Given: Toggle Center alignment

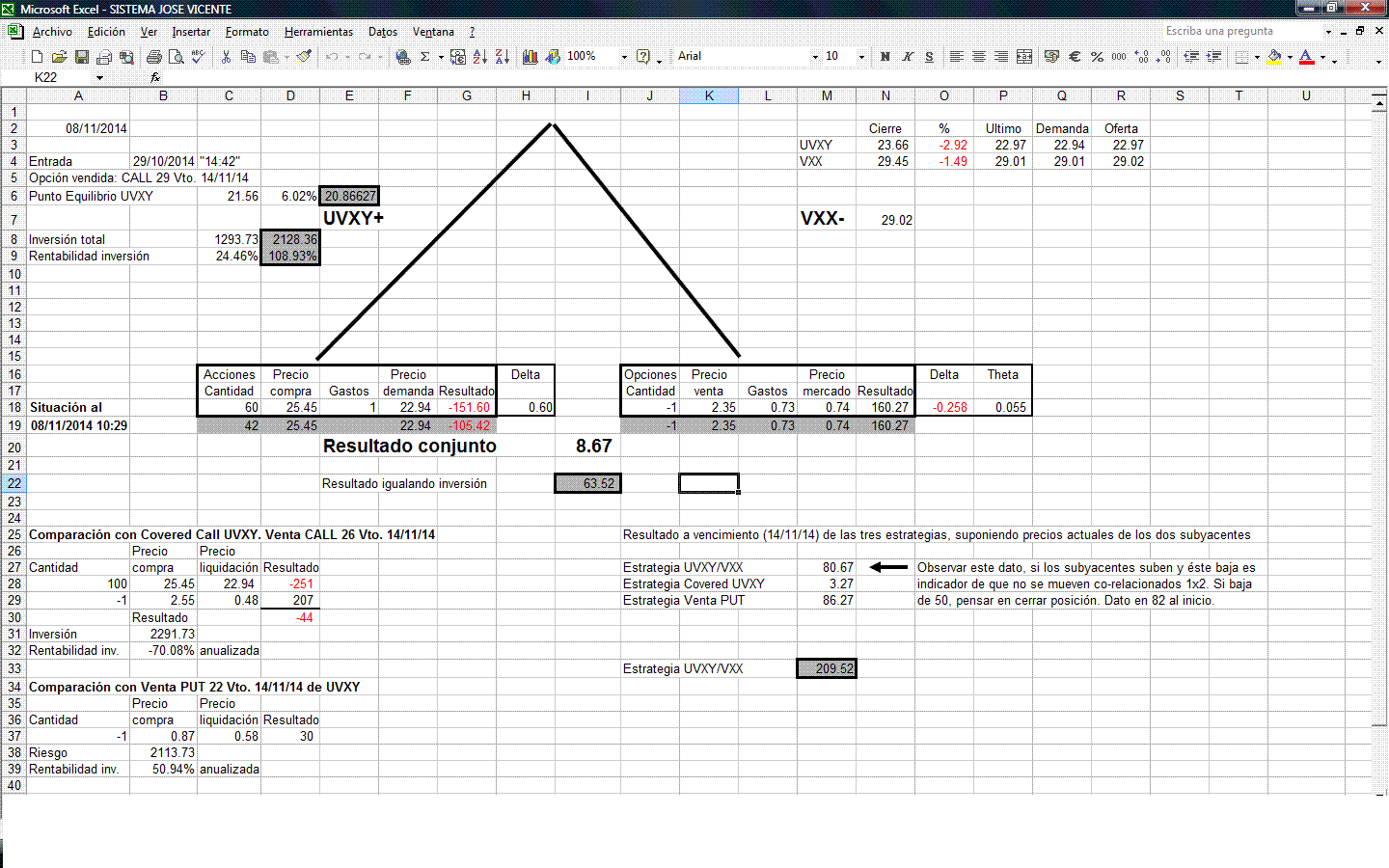Looking at the screenshot, I should [x=978, y=57].
